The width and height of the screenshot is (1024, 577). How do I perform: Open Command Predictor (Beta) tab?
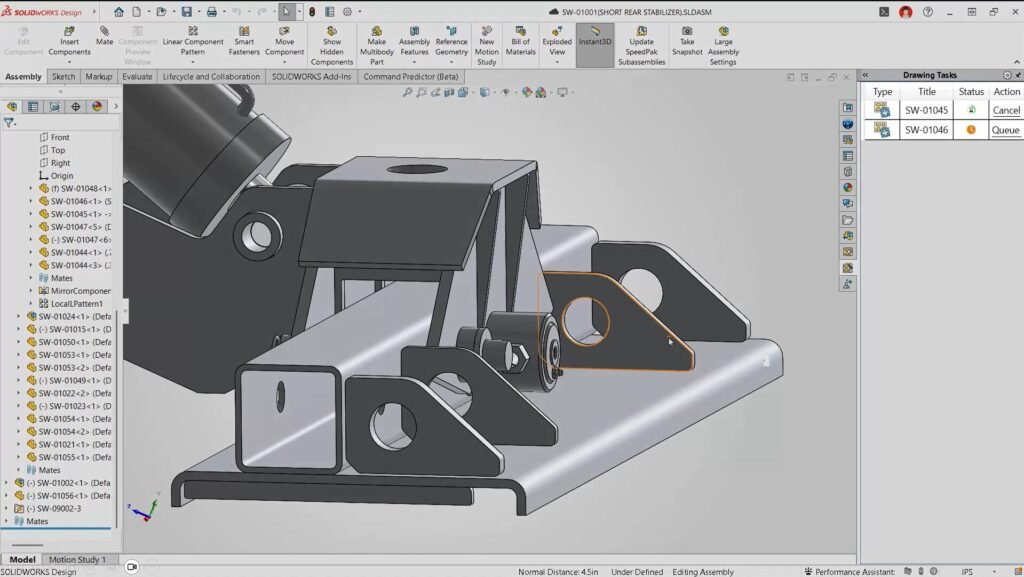(411, 76)
